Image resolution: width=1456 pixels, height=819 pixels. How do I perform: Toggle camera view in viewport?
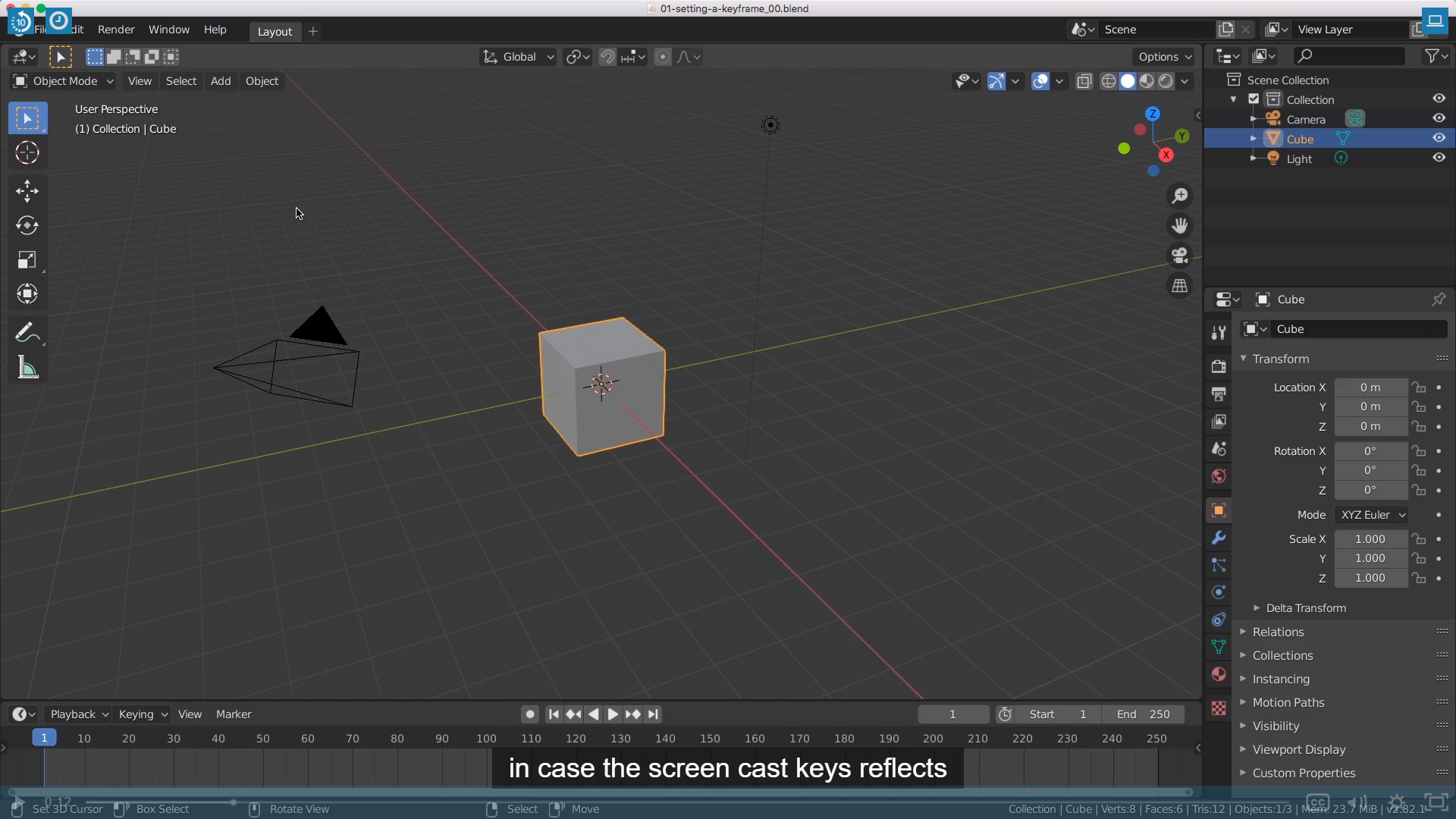1180,256
